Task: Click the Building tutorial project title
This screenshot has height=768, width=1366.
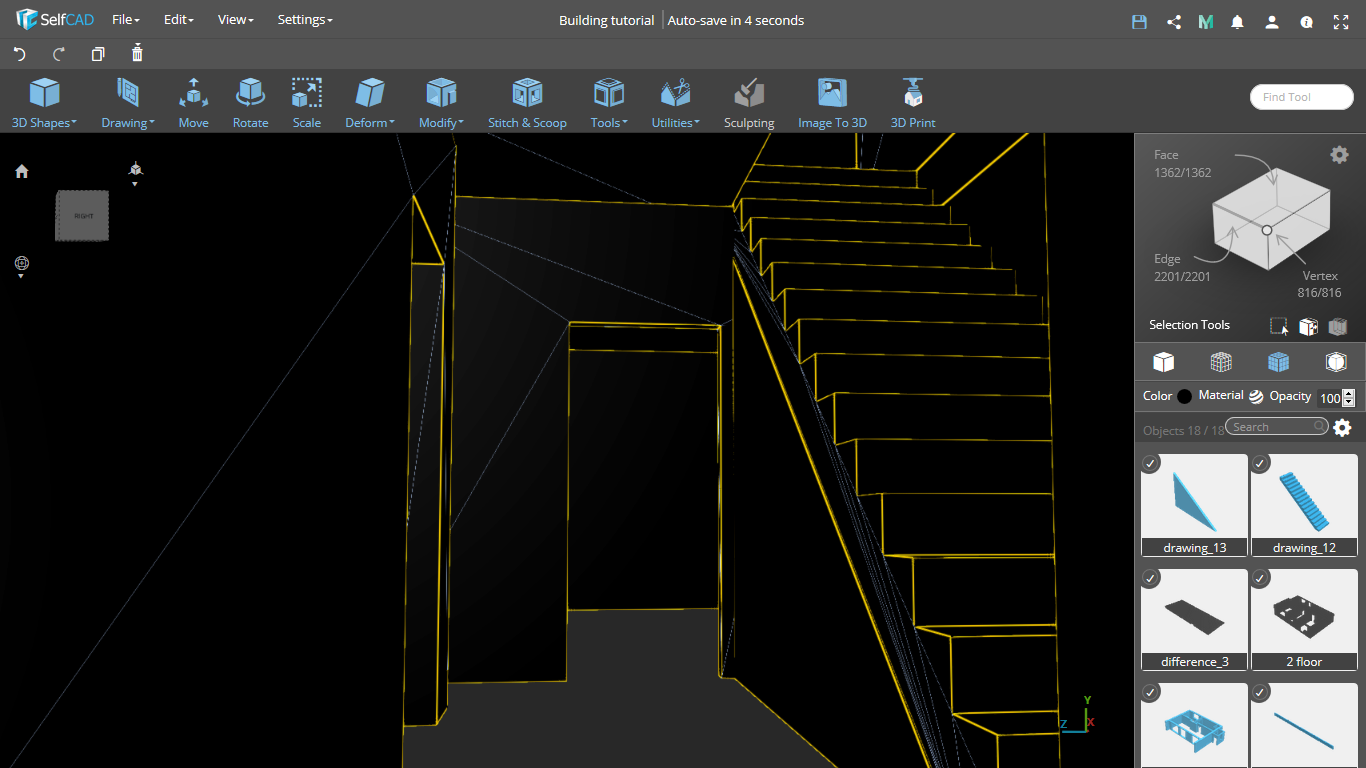Action: [x=606, y=20]
